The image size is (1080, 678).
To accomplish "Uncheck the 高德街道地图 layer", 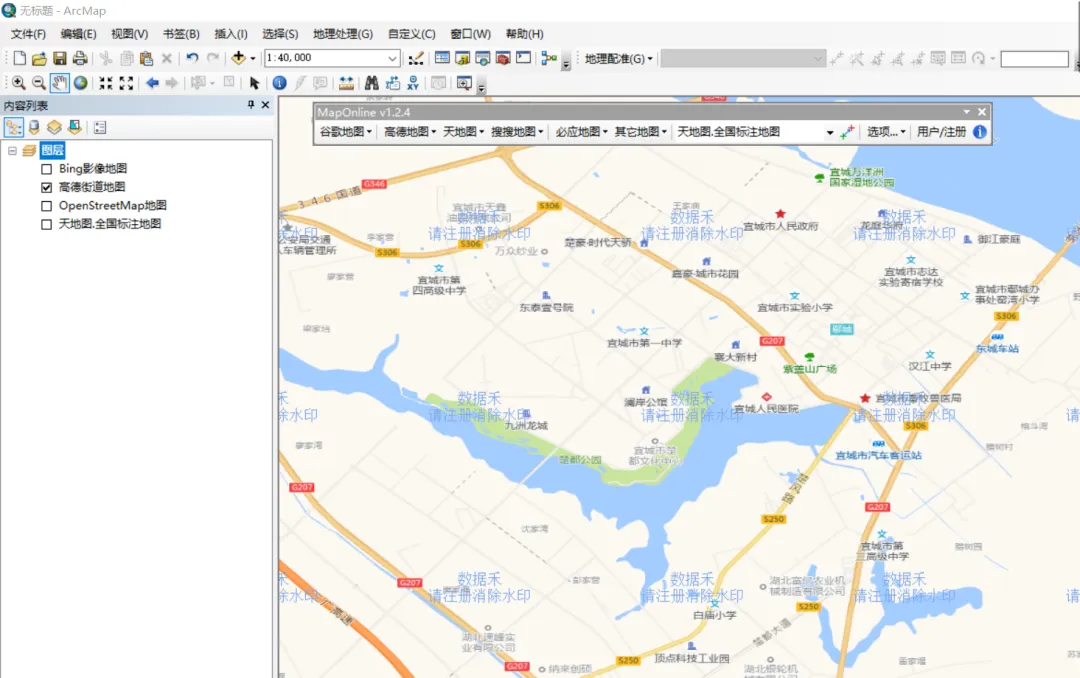I will (46, 187).
